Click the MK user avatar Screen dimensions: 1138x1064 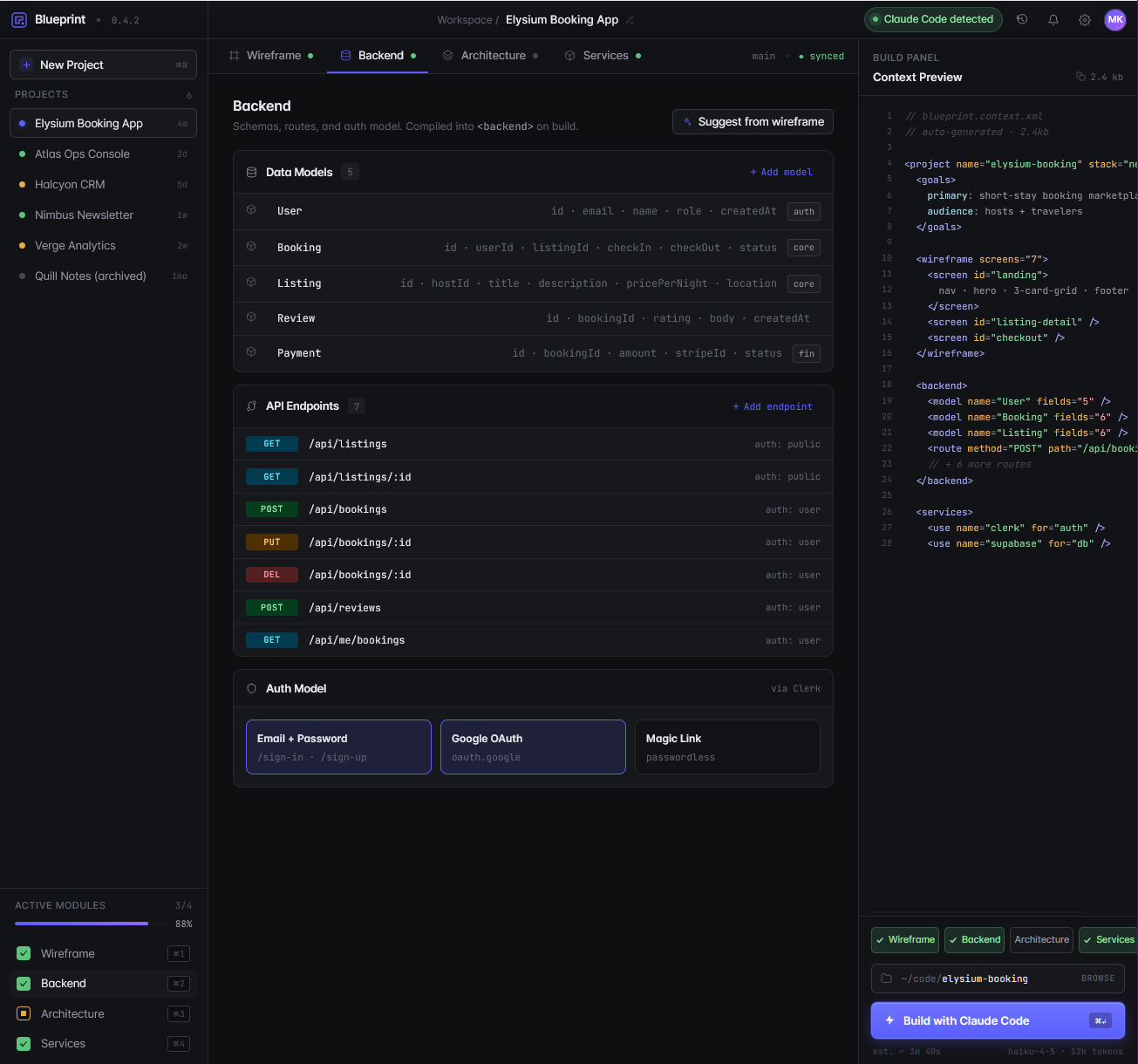pyautogui.click(x=1115, y=19)
